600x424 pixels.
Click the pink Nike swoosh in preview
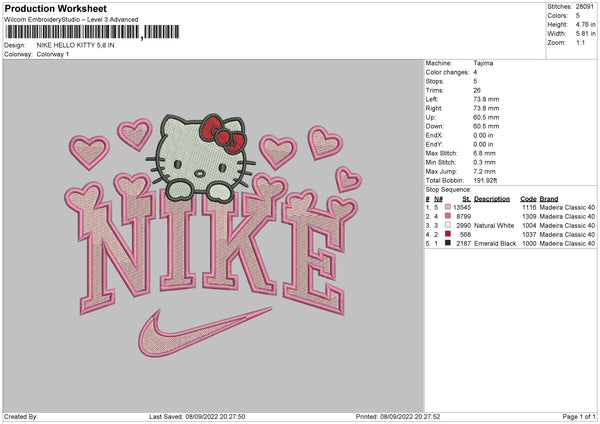pos(205,332)
